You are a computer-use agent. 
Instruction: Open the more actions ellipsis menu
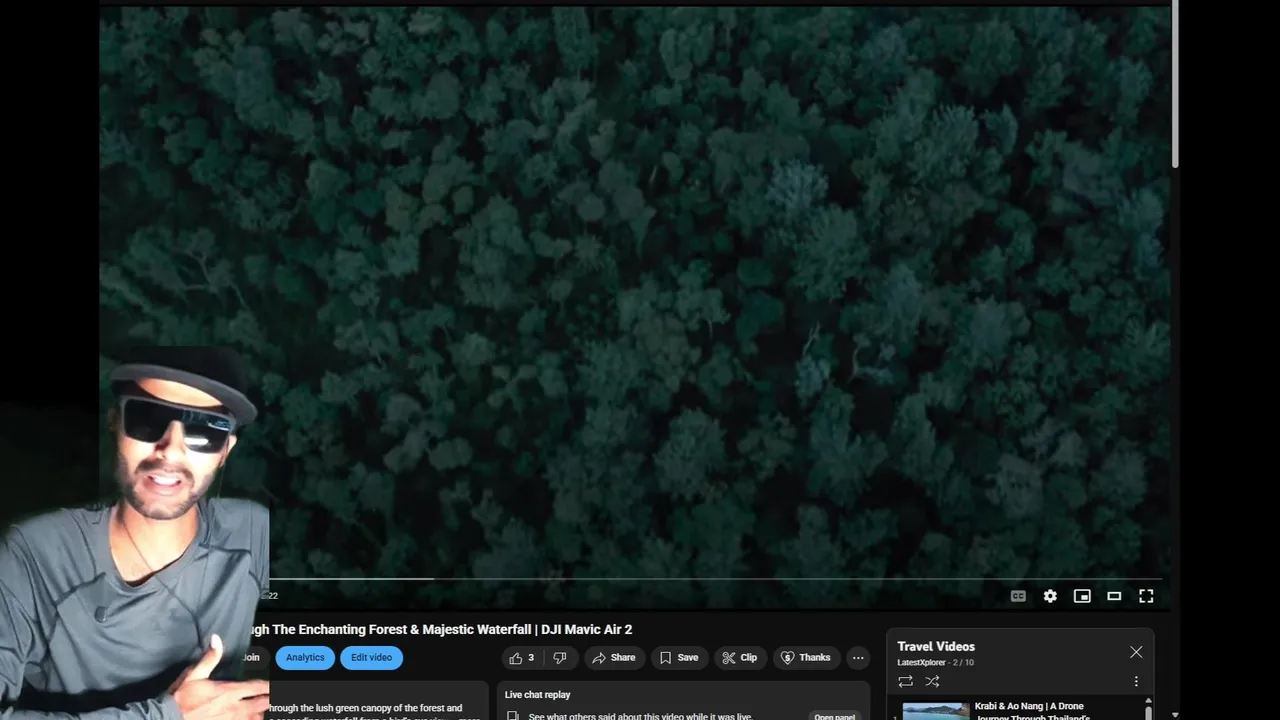858,658
